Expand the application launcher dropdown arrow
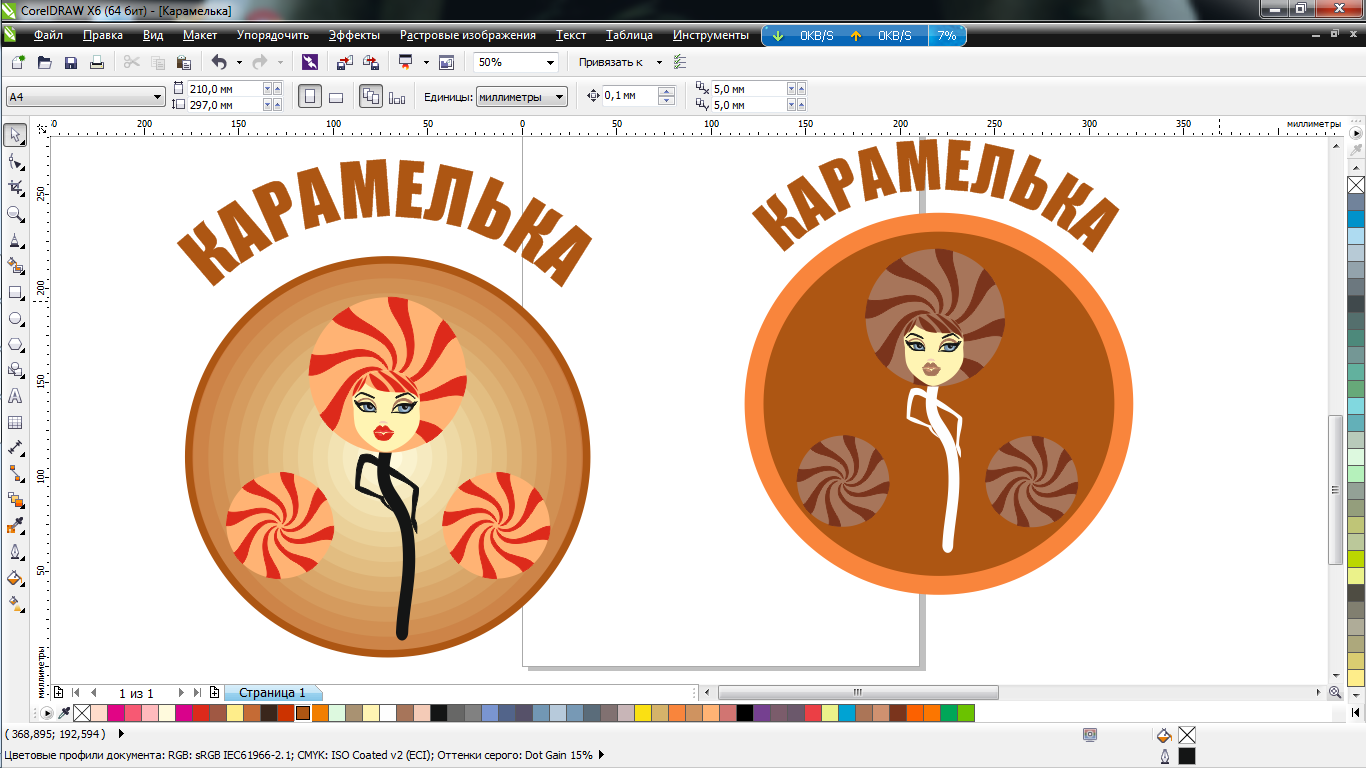1366x768 pixels. point(426,62)
